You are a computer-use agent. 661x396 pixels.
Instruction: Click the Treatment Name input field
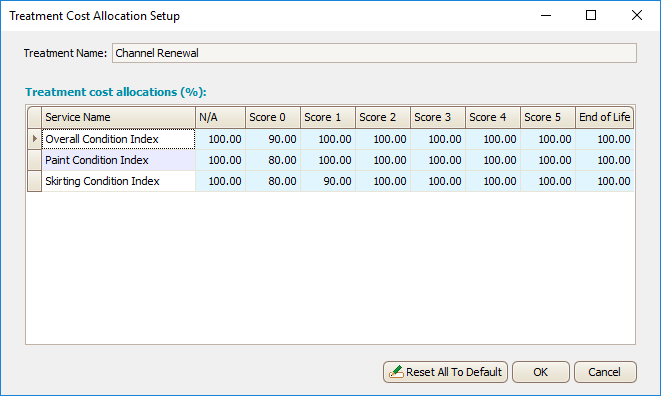tap(374, 53)
